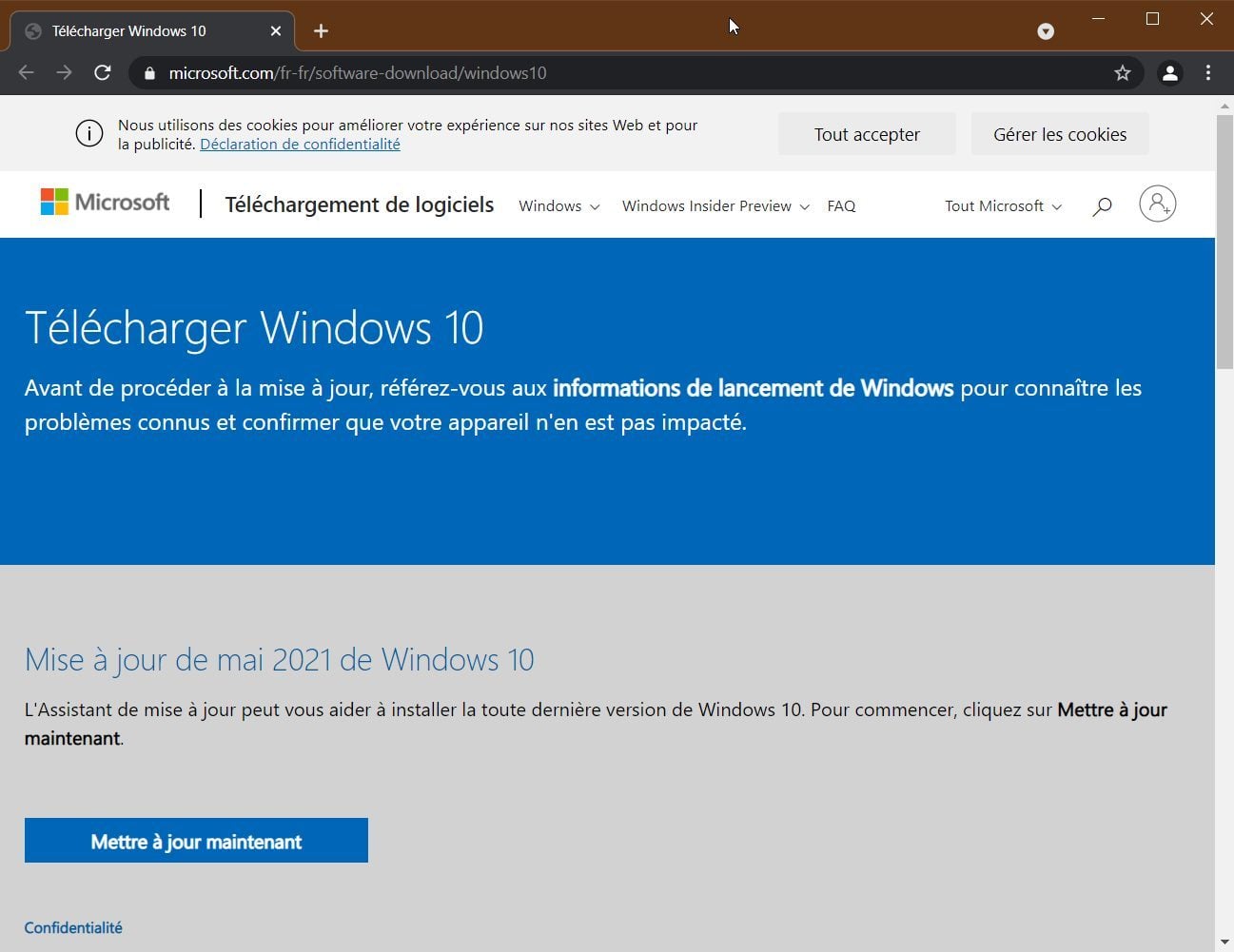Click the Microsoft site search magnifier
Image resolution: width=1234 pixels, height=952 pixels.
[x=1102, y=206]
